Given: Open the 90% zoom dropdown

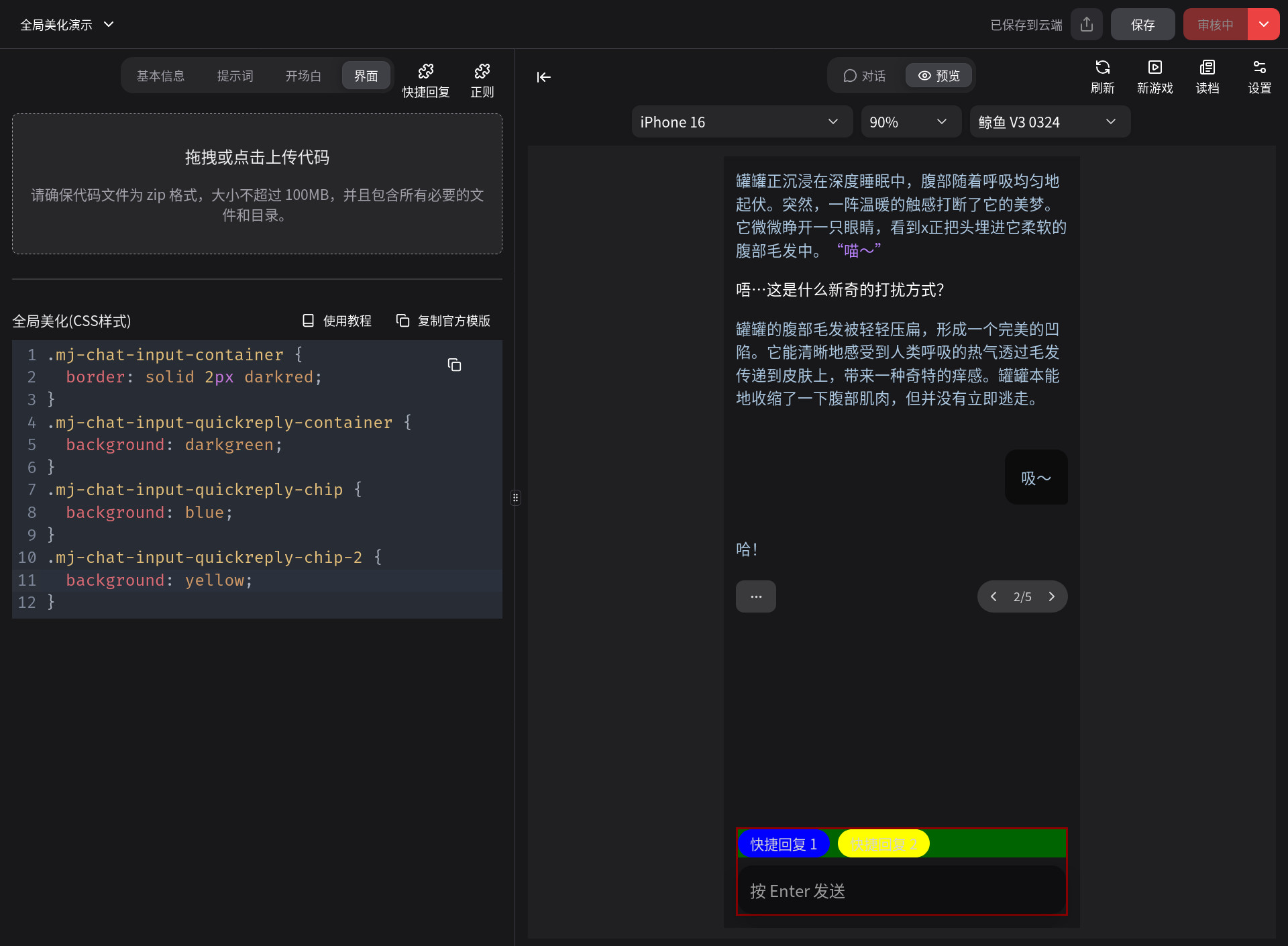Looking at the screenshot, I should (x=910, y=122).
